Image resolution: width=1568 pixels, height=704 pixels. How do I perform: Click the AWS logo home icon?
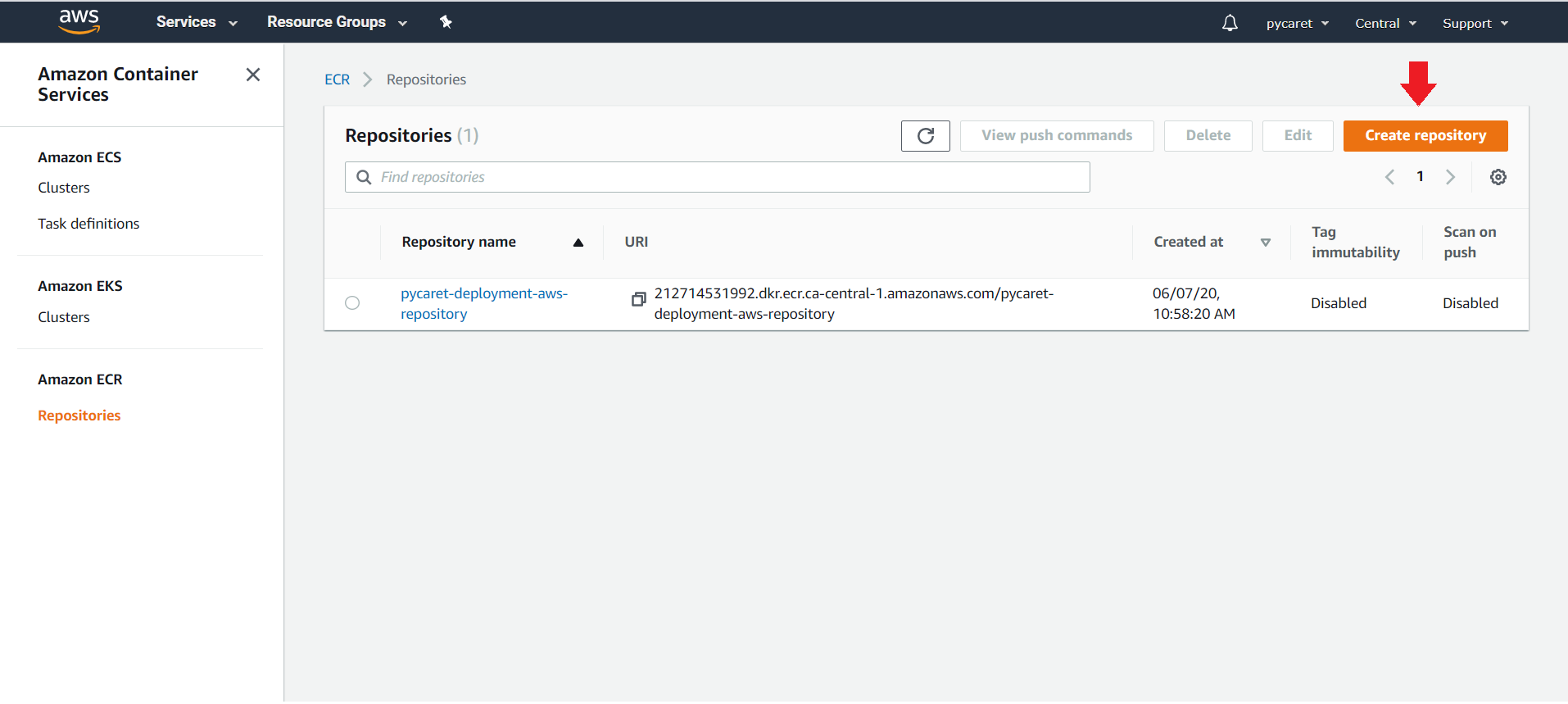click(79, 22)
